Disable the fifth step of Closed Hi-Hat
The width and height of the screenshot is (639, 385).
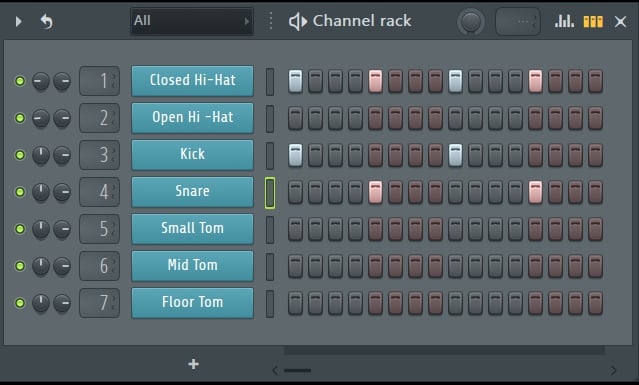[375, 81]
